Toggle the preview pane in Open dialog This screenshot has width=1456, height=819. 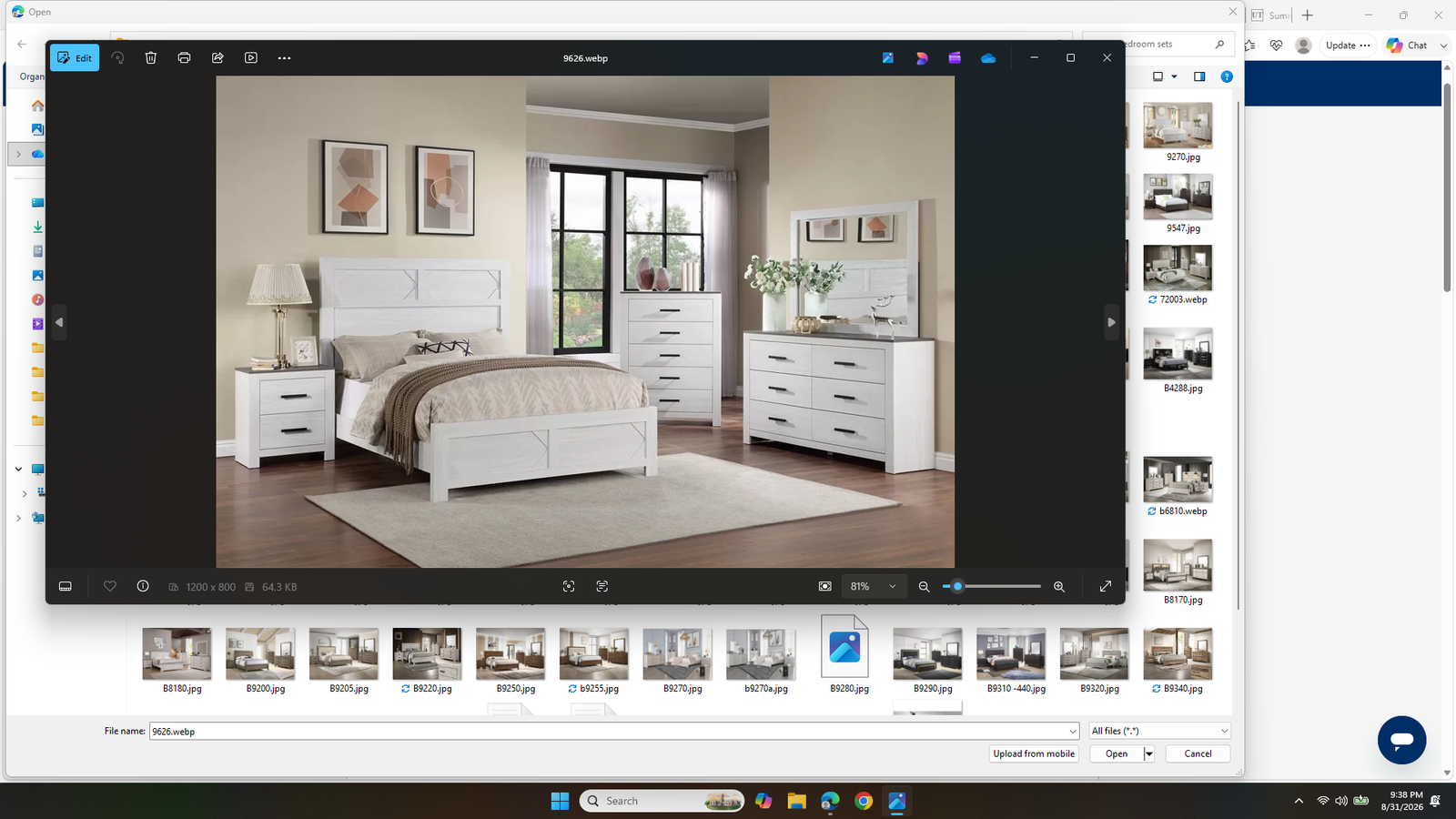tap(1199, 76)
